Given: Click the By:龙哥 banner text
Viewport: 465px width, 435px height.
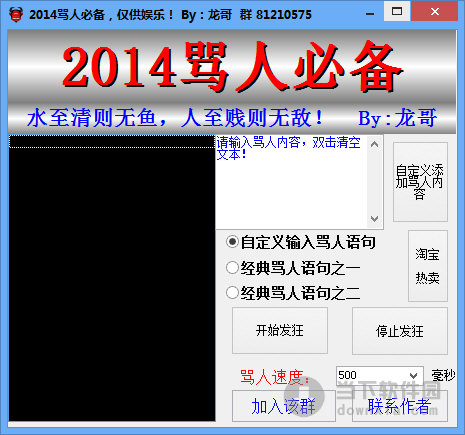Looking at the screenshot, I should (397, 118).
